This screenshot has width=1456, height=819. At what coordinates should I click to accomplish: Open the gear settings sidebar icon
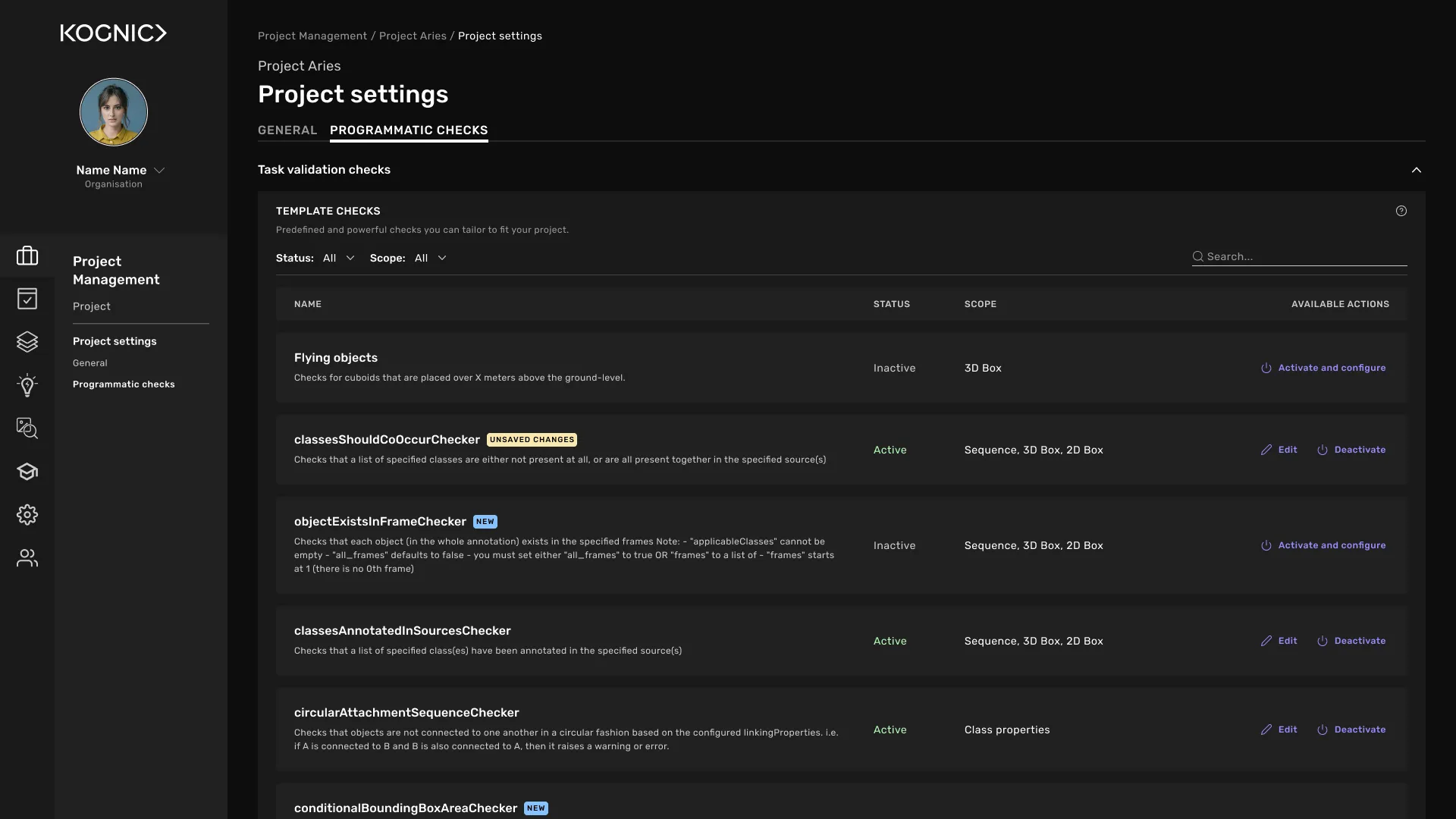pyautogui.click(x=27, y=515)
